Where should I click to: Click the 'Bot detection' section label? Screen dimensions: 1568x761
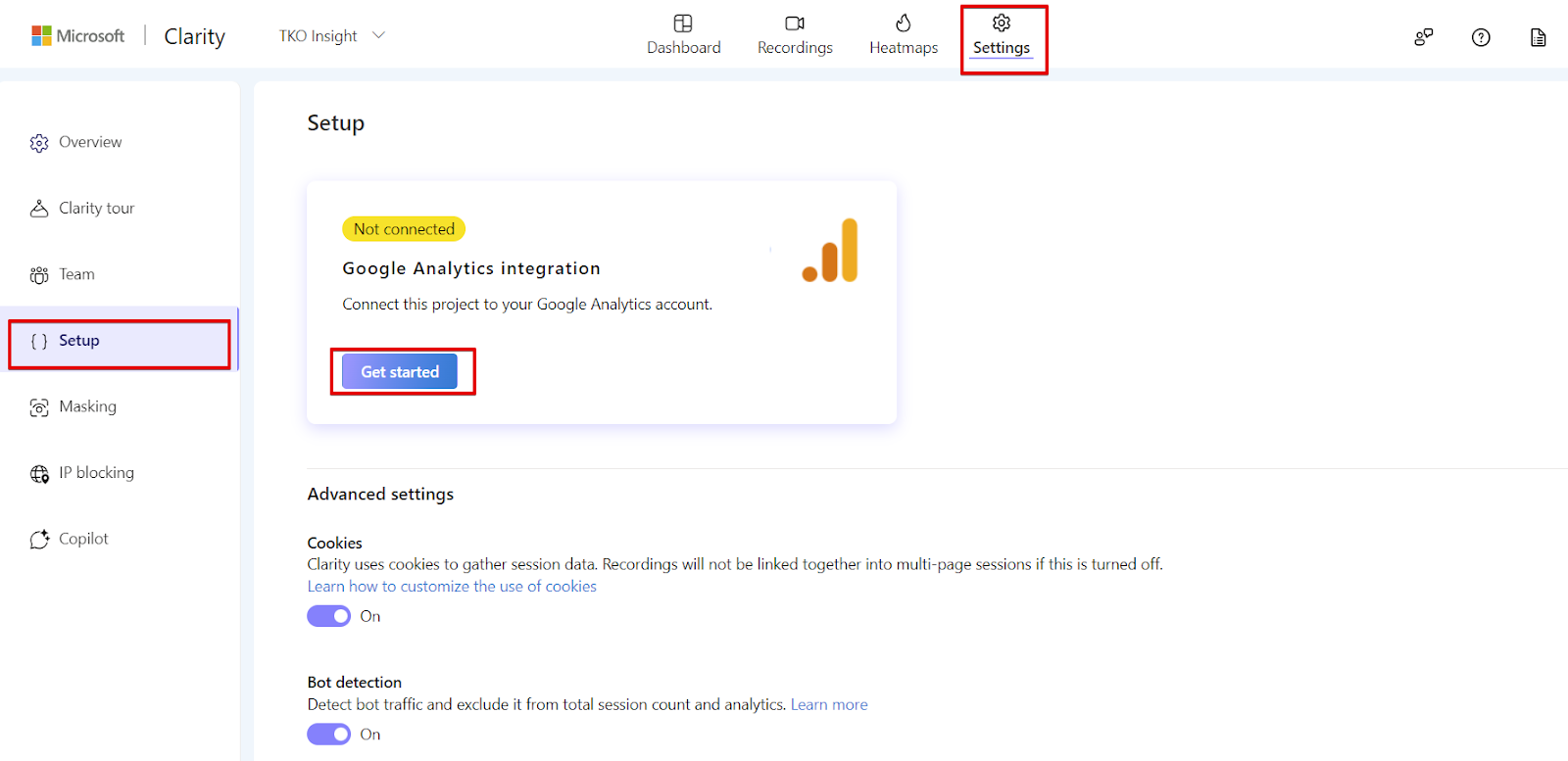tap(354, 683)
